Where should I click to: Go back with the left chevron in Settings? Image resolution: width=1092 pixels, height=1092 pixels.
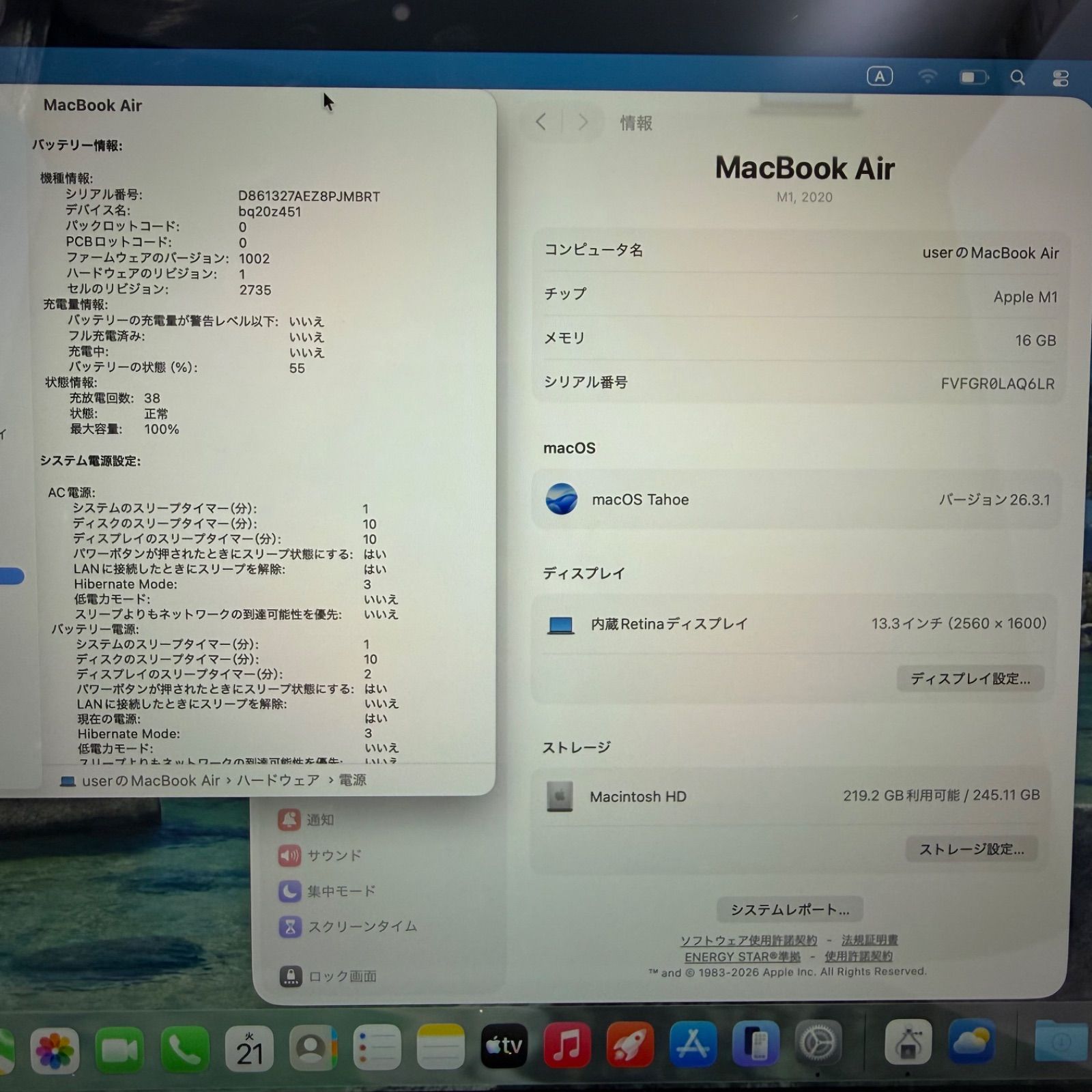coord(541,122)
